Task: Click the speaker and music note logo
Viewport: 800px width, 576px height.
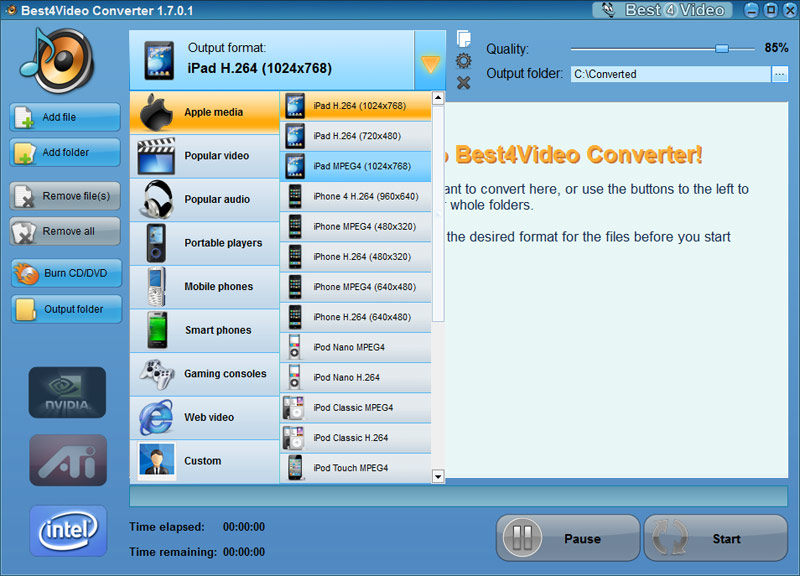Action: point(57,61)
